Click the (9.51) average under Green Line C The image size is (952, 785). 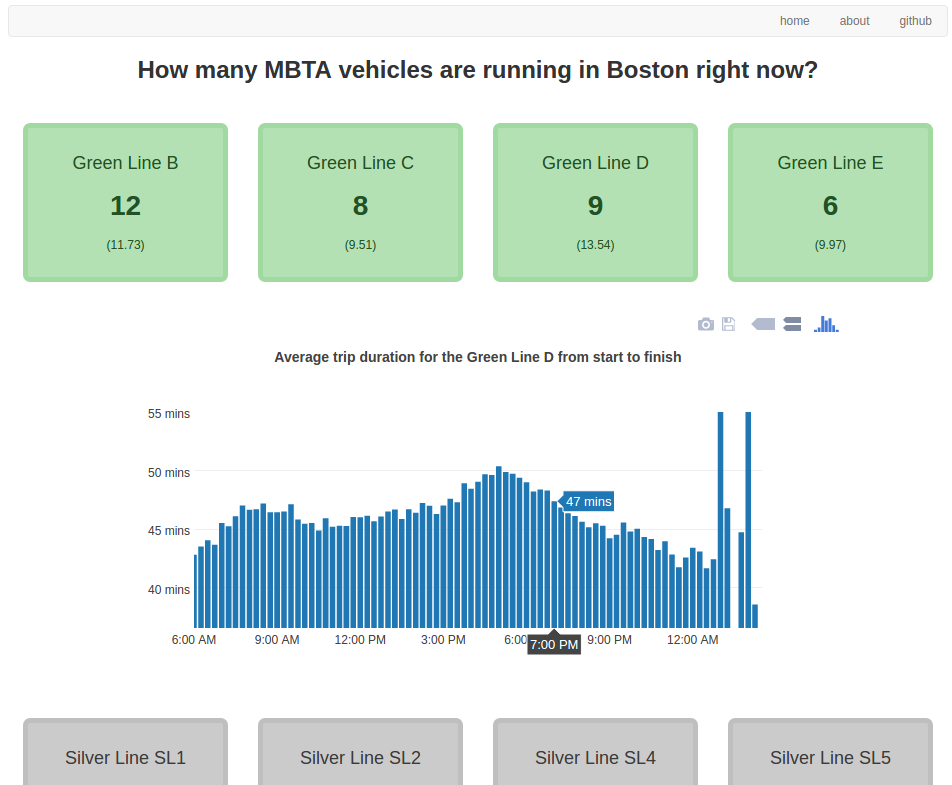tap(361, 245)
